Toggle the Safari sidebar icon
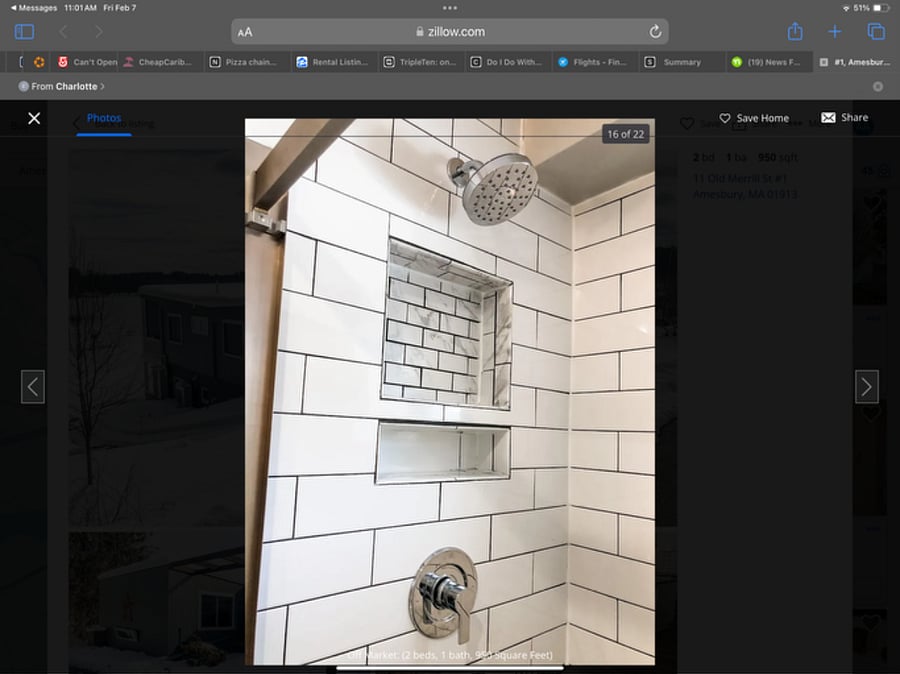The image size is (900, 674). click(24, 32)
